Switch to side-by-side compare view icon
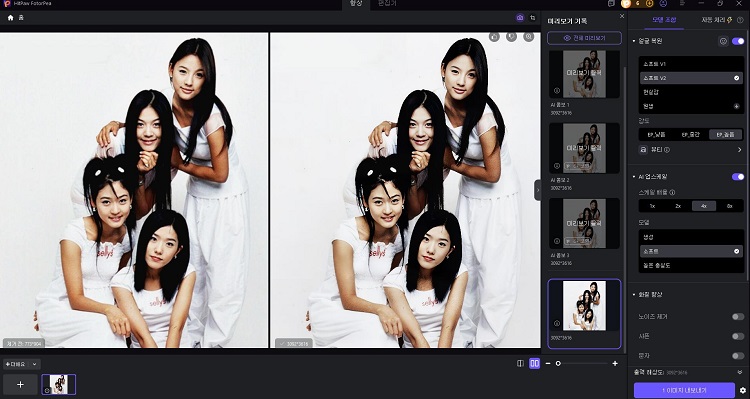Viewport: 750px width, 399px height. point(534,364)
